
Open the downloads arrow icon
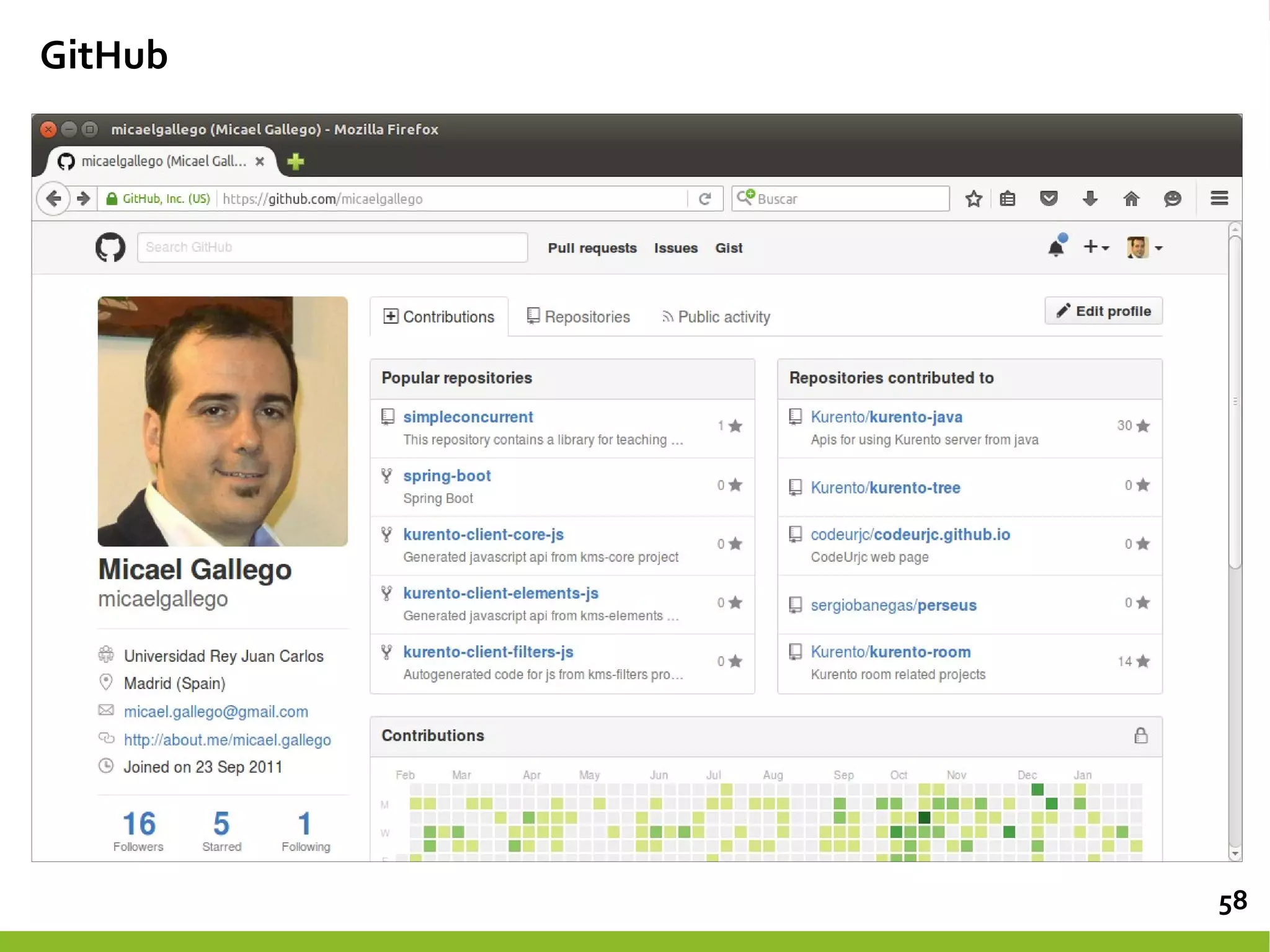coord(1090,198)
